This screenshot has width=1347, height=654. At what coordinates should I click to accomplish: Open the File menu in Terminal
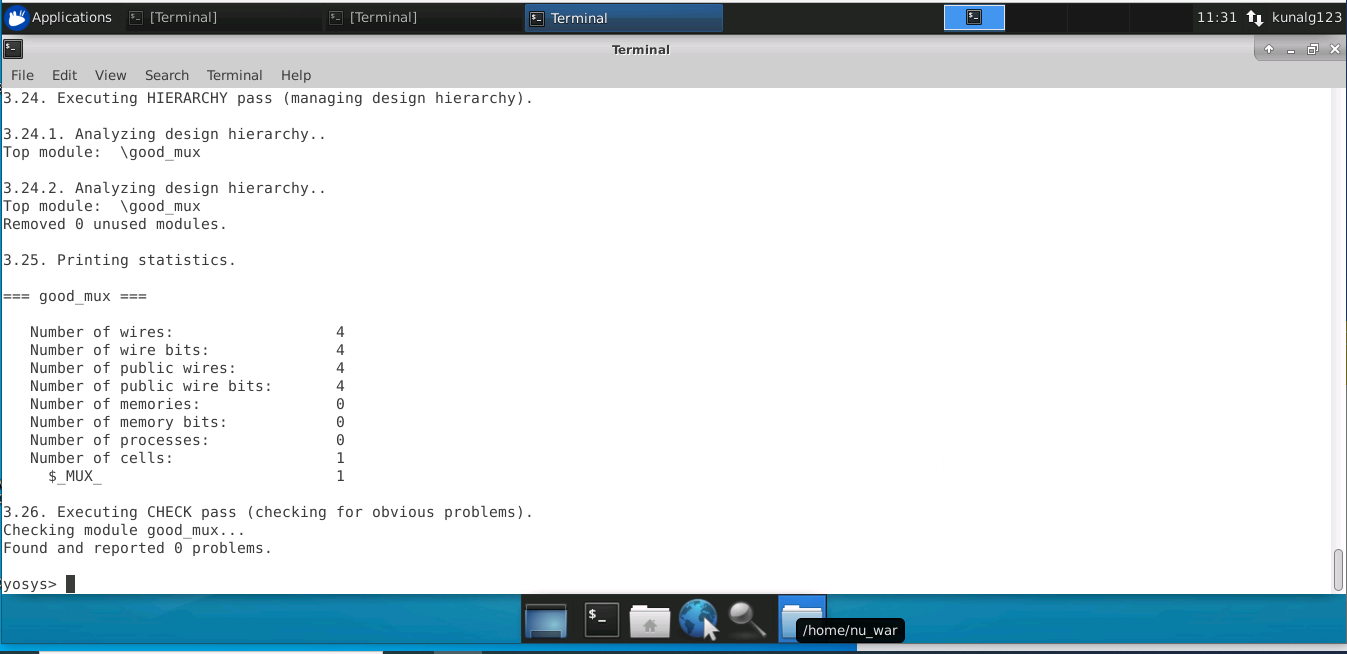21,75
